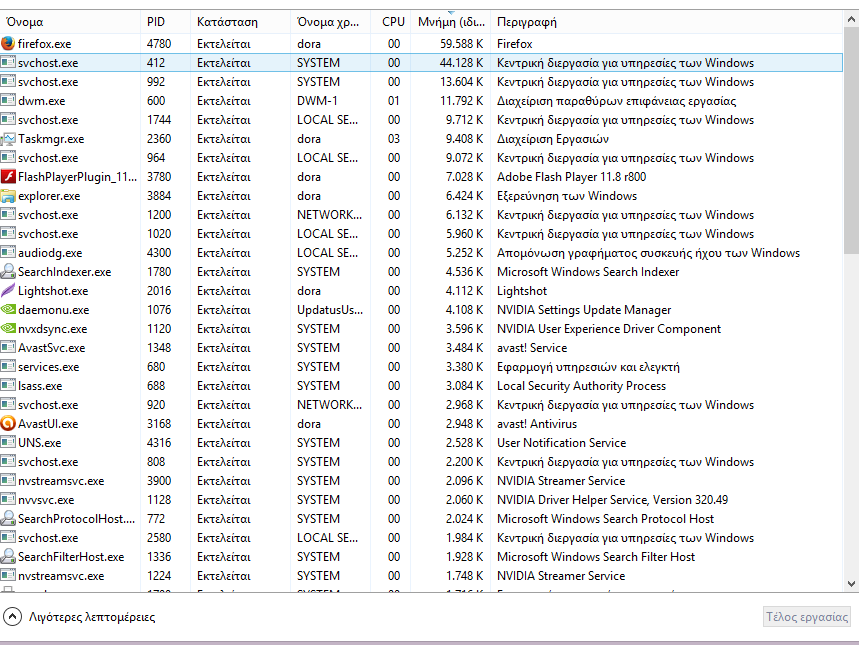Image resolution: width=859 pixels, height=645 pixels.
Task: Click the explorer.exe folder icon
Action: pos(8,196)
